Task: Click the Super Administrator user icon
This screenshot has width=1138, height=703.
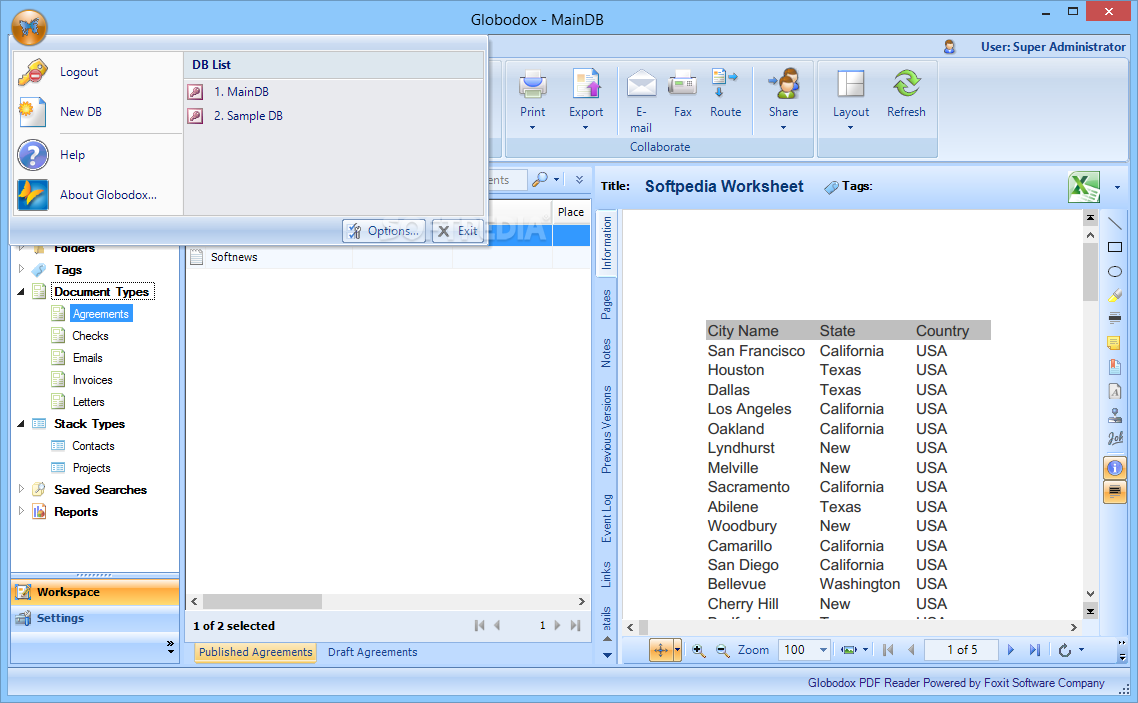Action: pos(949,47)
